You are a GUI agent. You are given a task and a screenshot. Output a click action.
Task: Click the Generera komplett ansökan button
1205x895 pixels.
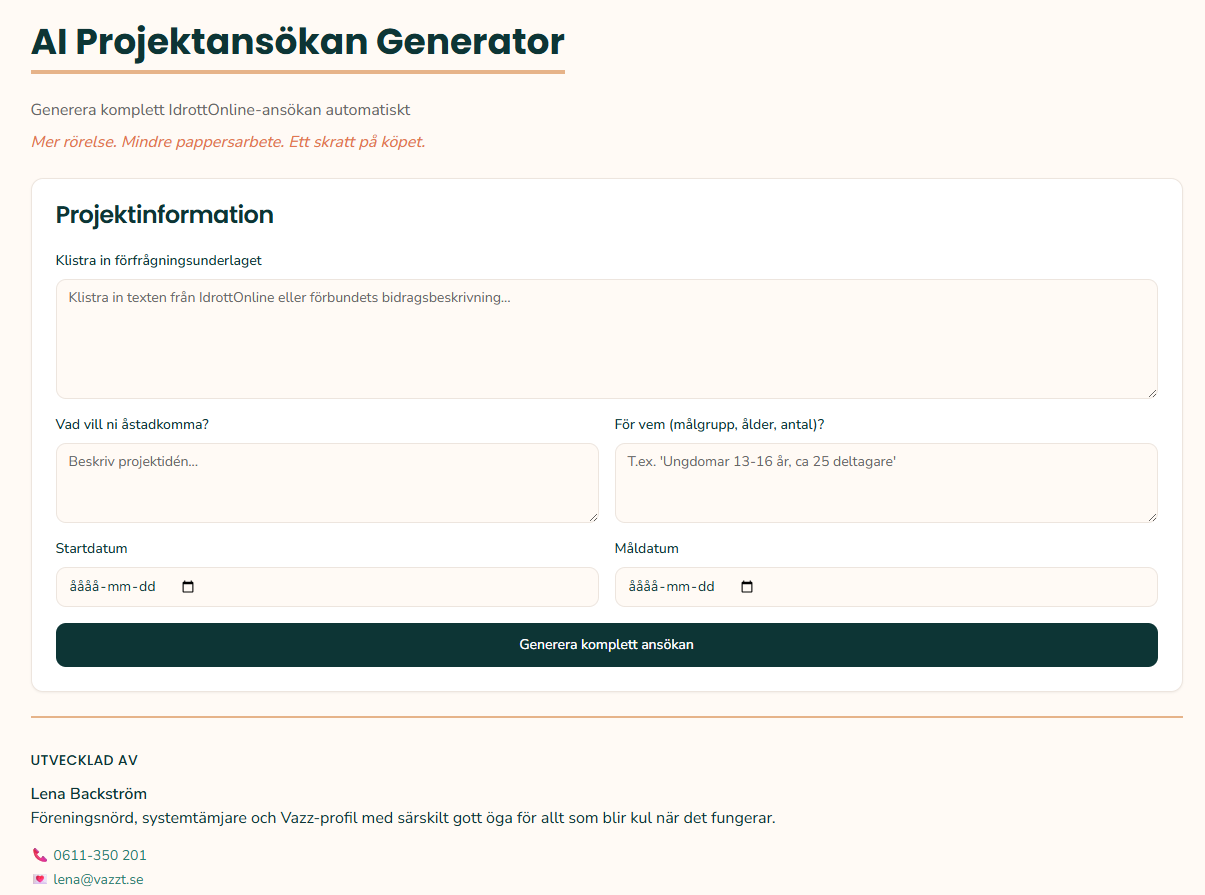[x=607, y=645]
